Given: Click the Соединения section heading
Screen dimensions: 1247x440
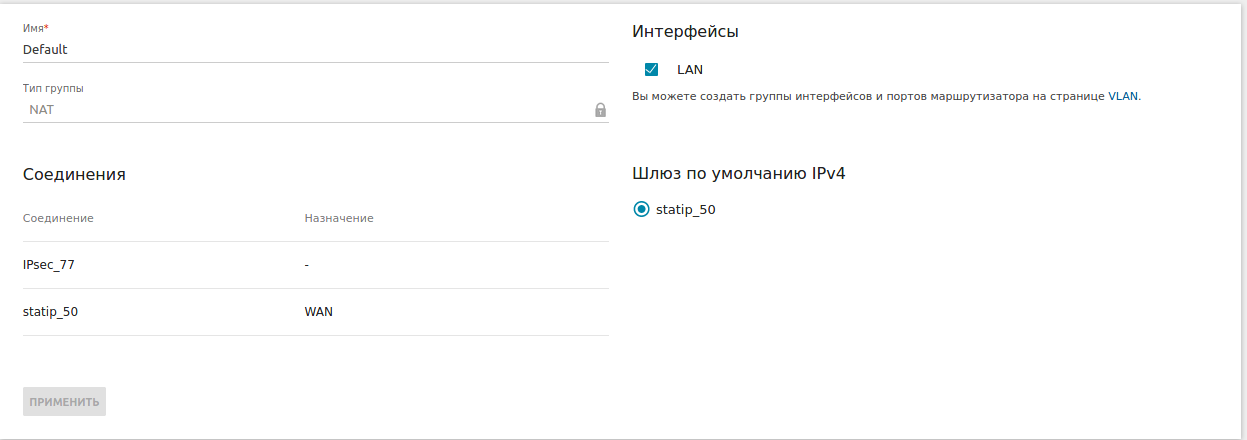Looking at the screenshot, I should pos(74,174).
